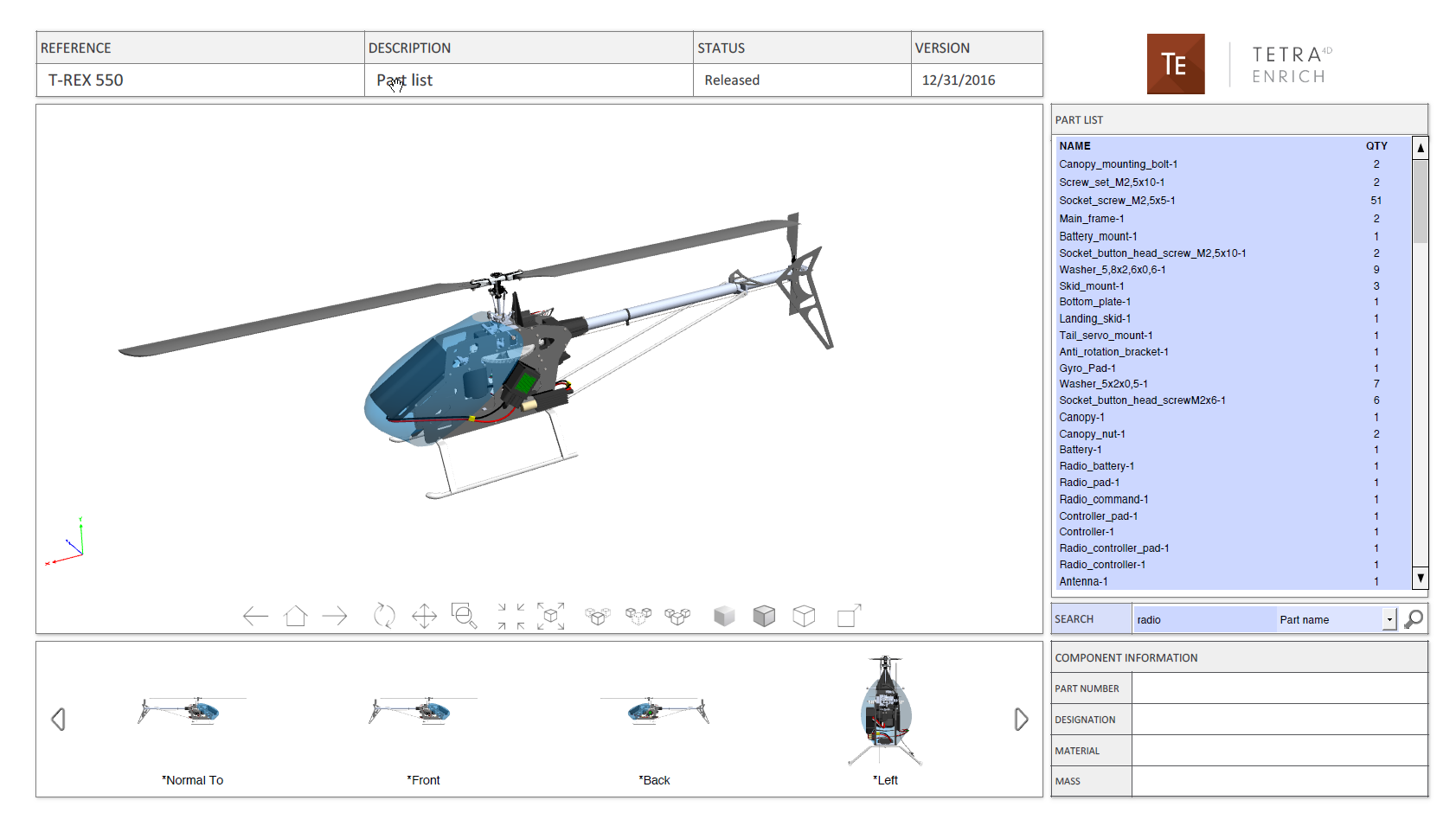Click the 12/31/2016 version cell
The width and height of the screenshot is (1456, 813).
pyautogui.click(x=977, y=80)
